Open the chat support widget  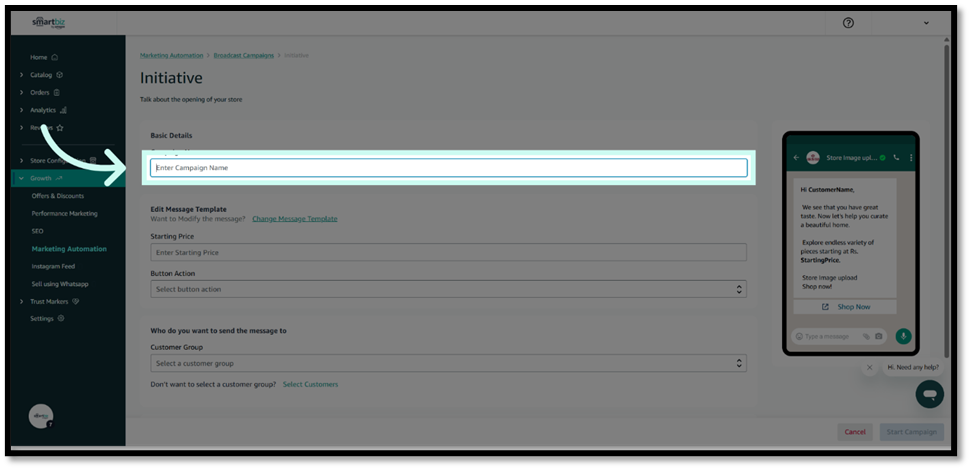929,394
